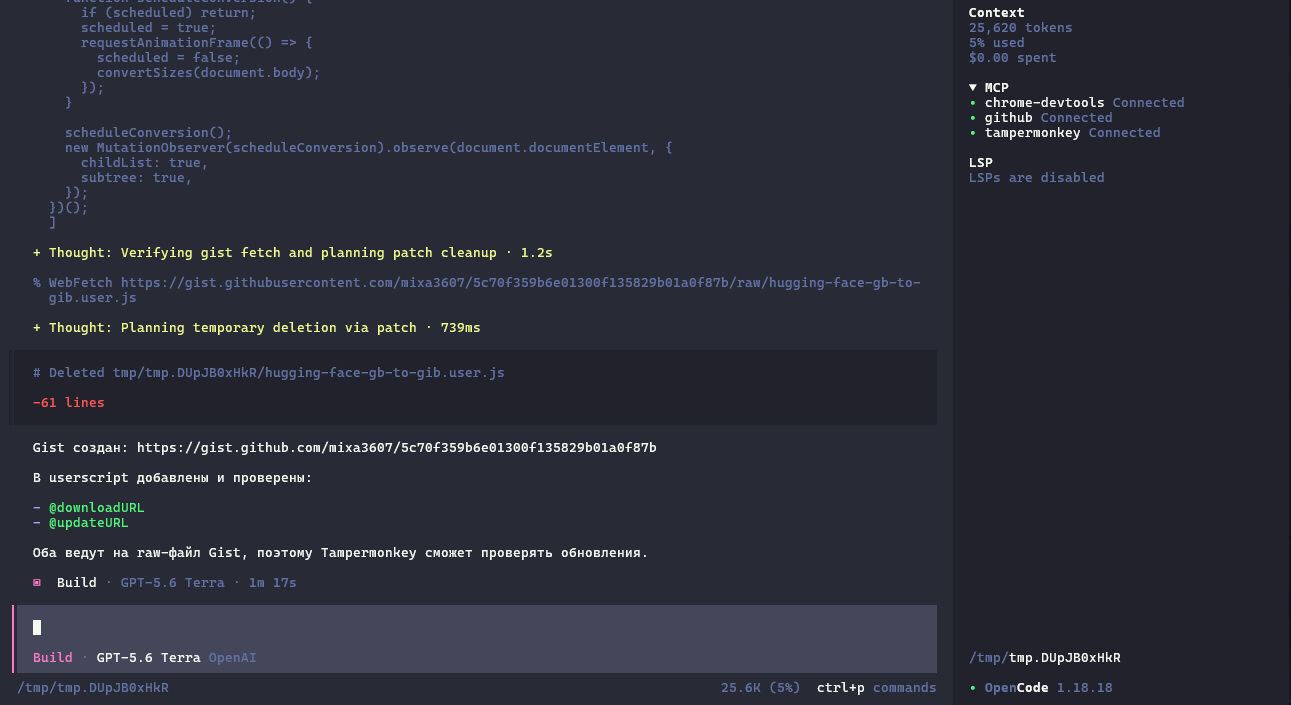The width and height of the screenshot is (1291, 705).
Task: Click the OpenCode green status dot
Action: 973,688
